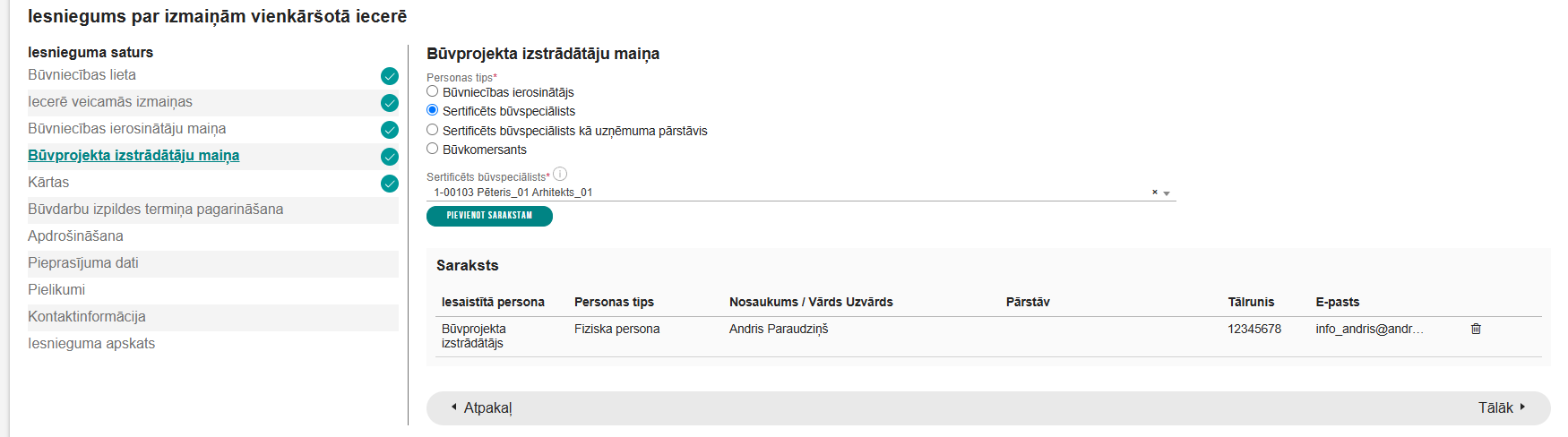Click green checkmark next to Kārtas
The height and width of the screenshot is (437, 1568).
[x=390, y=184]
